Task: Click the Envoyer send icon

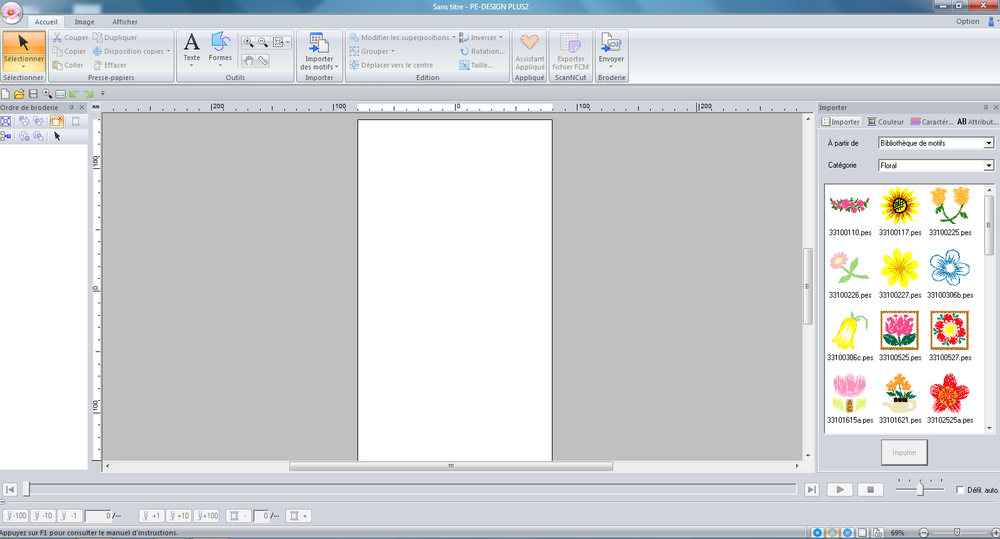Action: coord(611,46)
